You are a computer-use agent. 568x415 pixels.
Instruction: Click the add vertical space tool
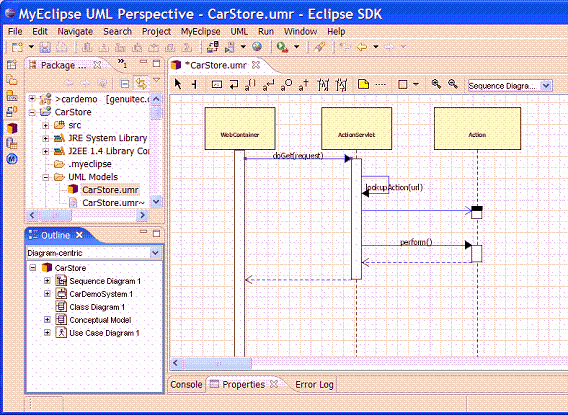(323, 85)
